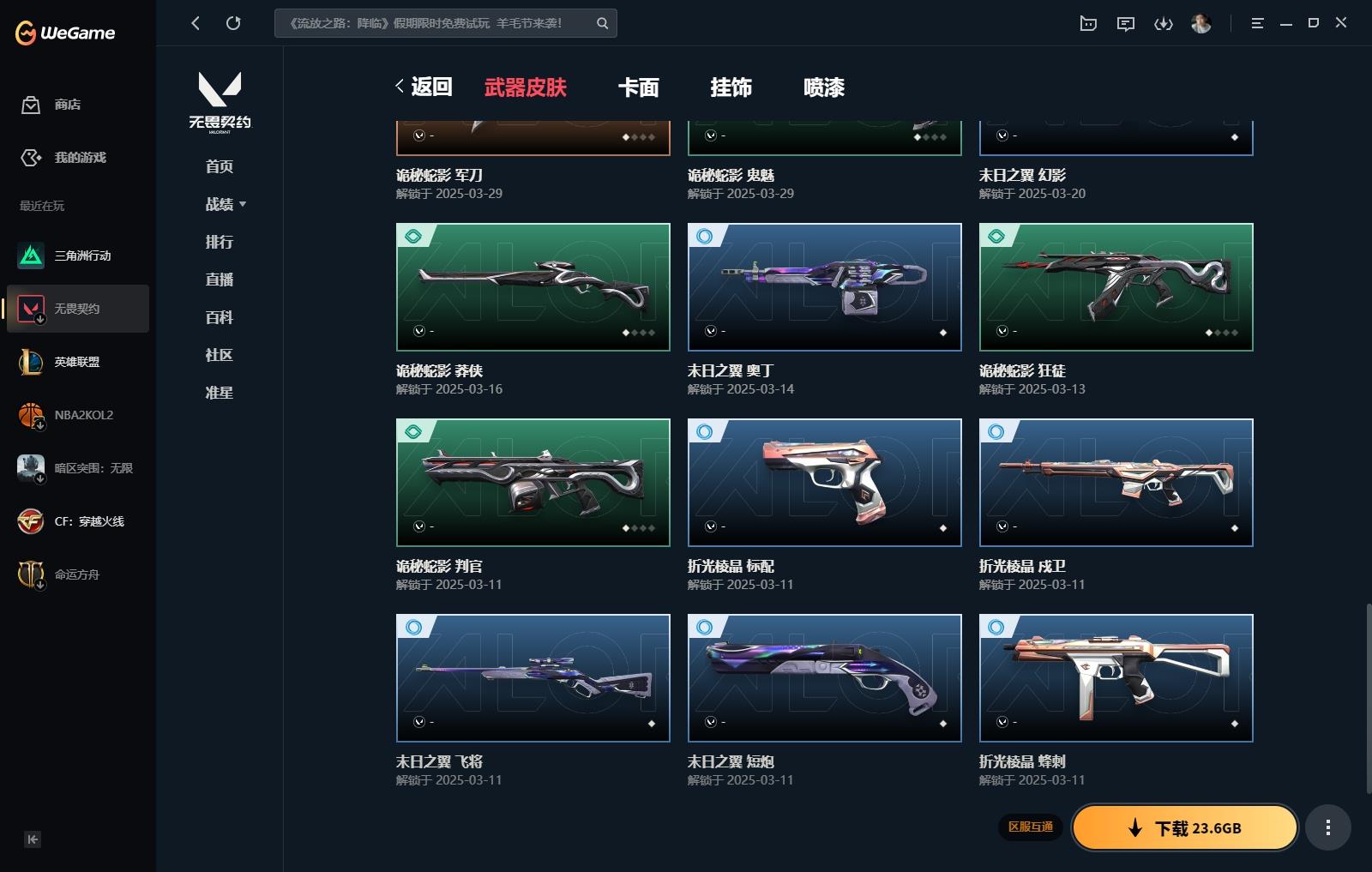Collapse the sidebar with the bottom-left arrow
This screenshot has width=1372, height=872.
pyautogui.click(x=33, y=839)
